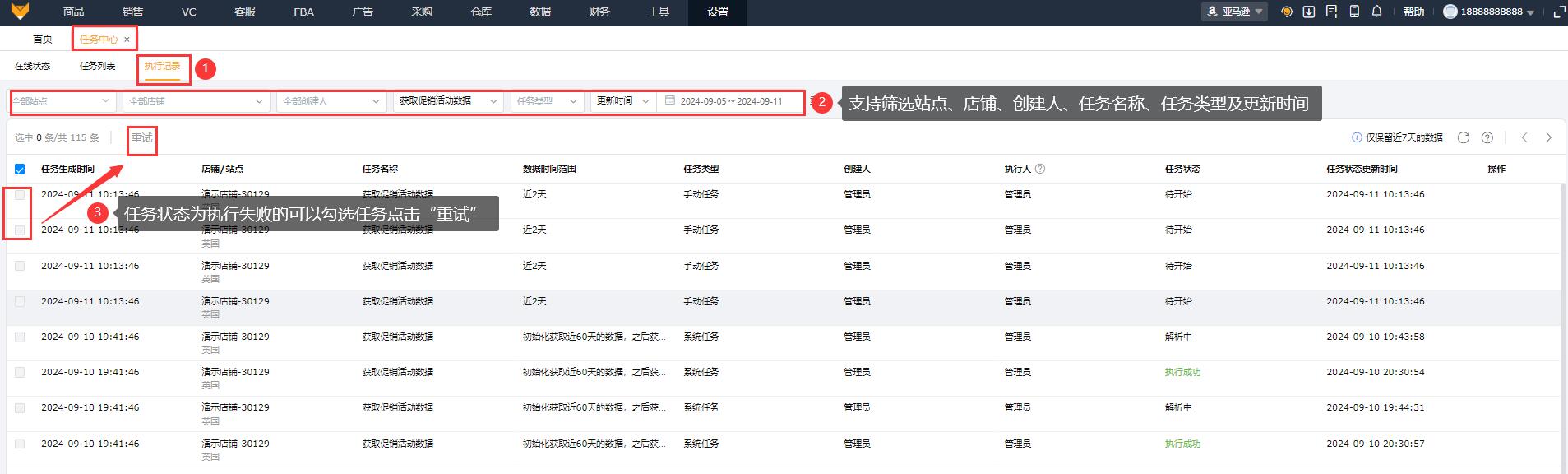
Task: Click the customer service headset icon
Action: 1287,12
